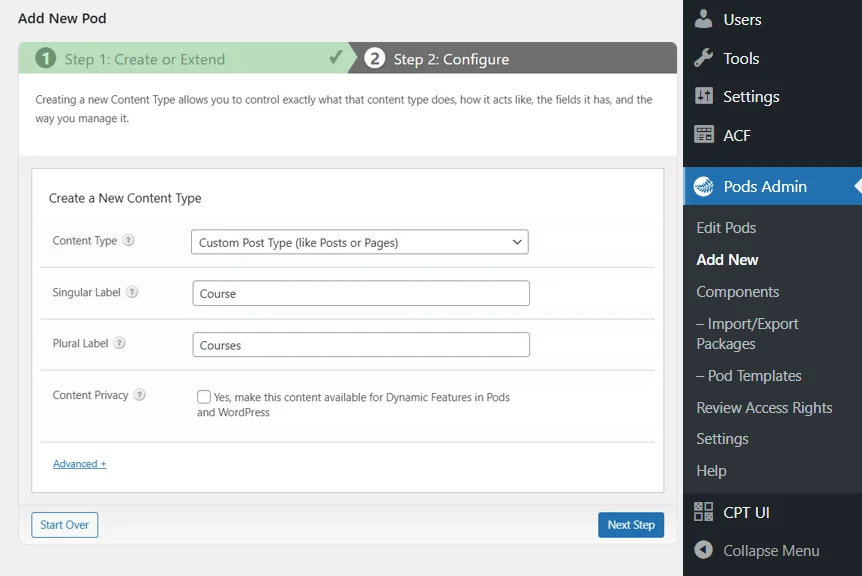Click the 'Add New Pod' page heading
The width and height of the screenshot is (862, 576).
point(62,18)
